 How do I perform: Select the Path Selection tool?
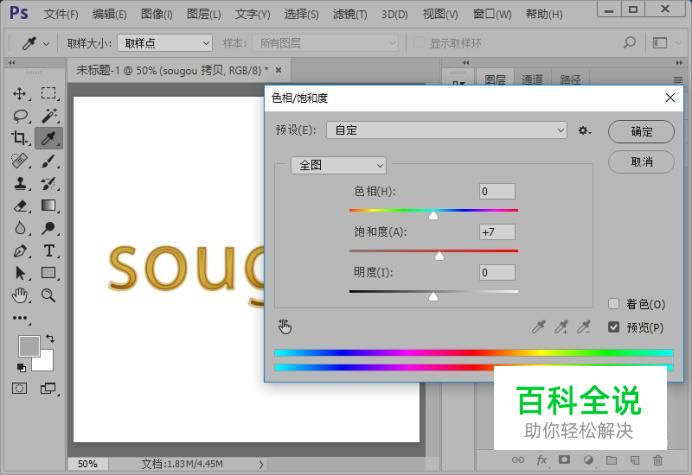pyautogui.click(x=19, y=273)
